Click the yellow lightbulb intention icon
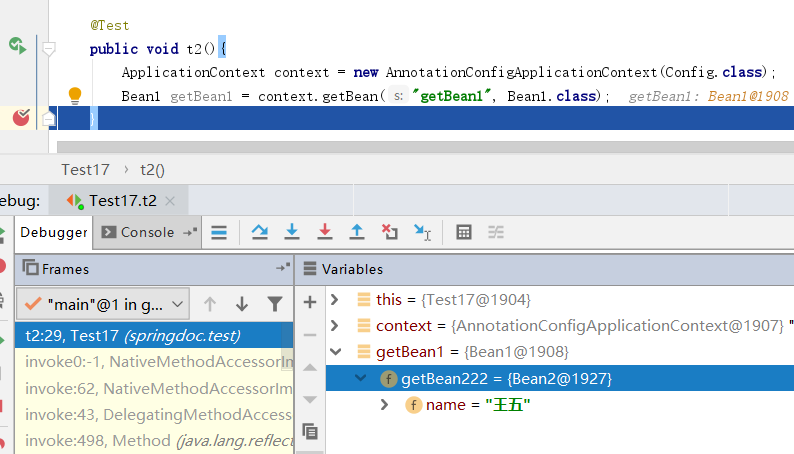The height and width of the screenshot is (454, 794). tap(75, 95)
